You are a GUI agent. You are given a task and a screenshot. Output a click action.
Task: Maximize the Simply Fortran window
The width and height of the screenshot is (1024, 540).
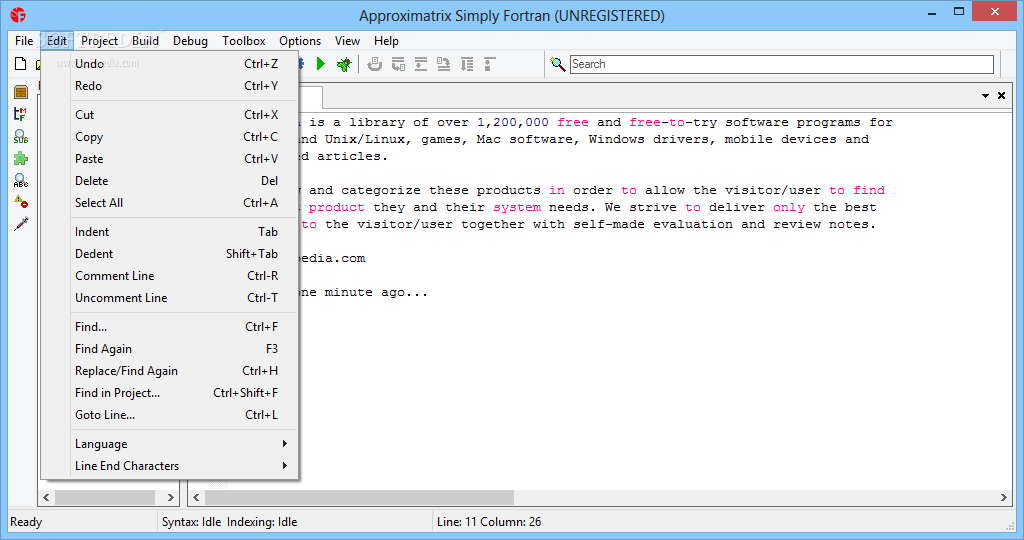click(959, 11)
